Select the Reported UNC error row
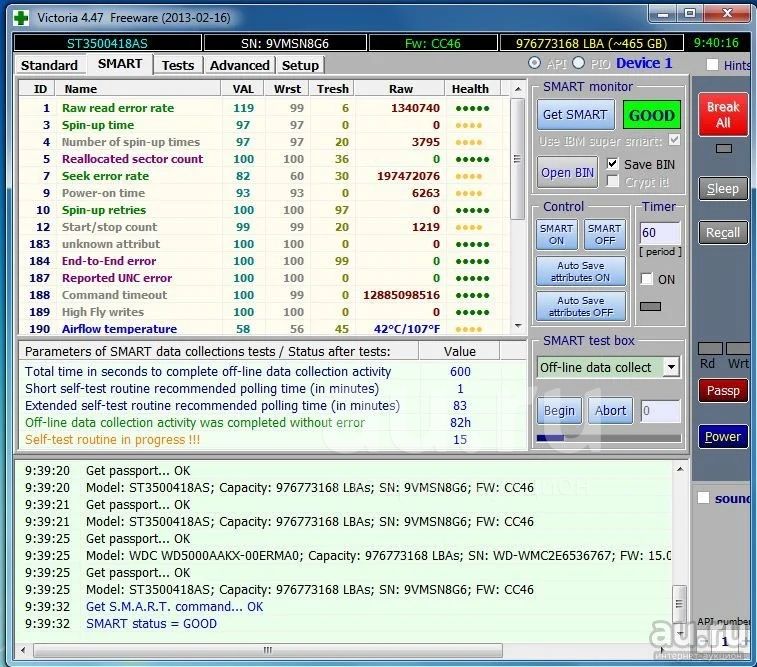The height and width of the screenshot is (667, 757). 264,278
